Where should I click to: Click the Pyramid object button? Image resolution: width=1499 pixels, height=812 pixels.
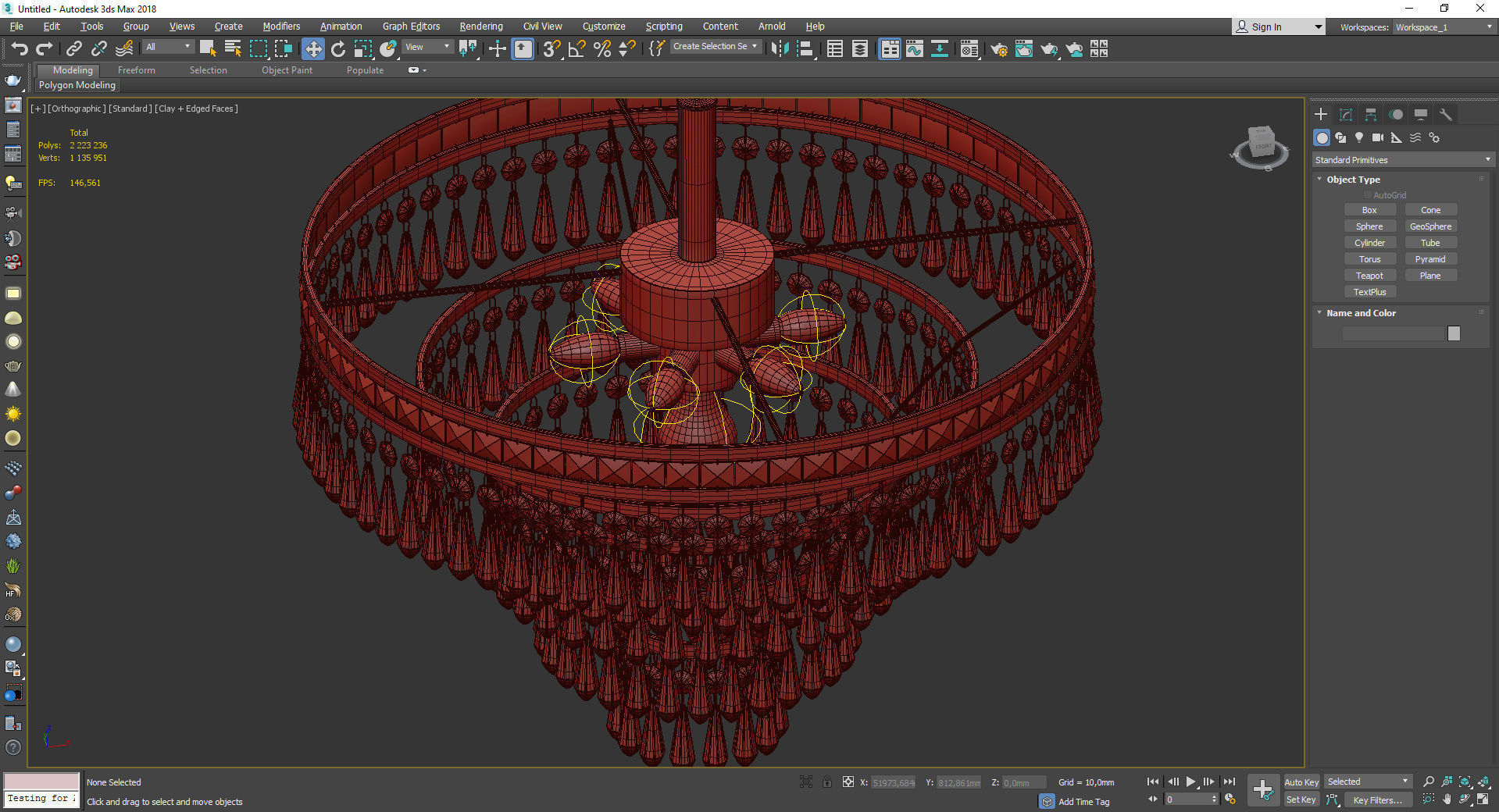[x=1430, y=259]
